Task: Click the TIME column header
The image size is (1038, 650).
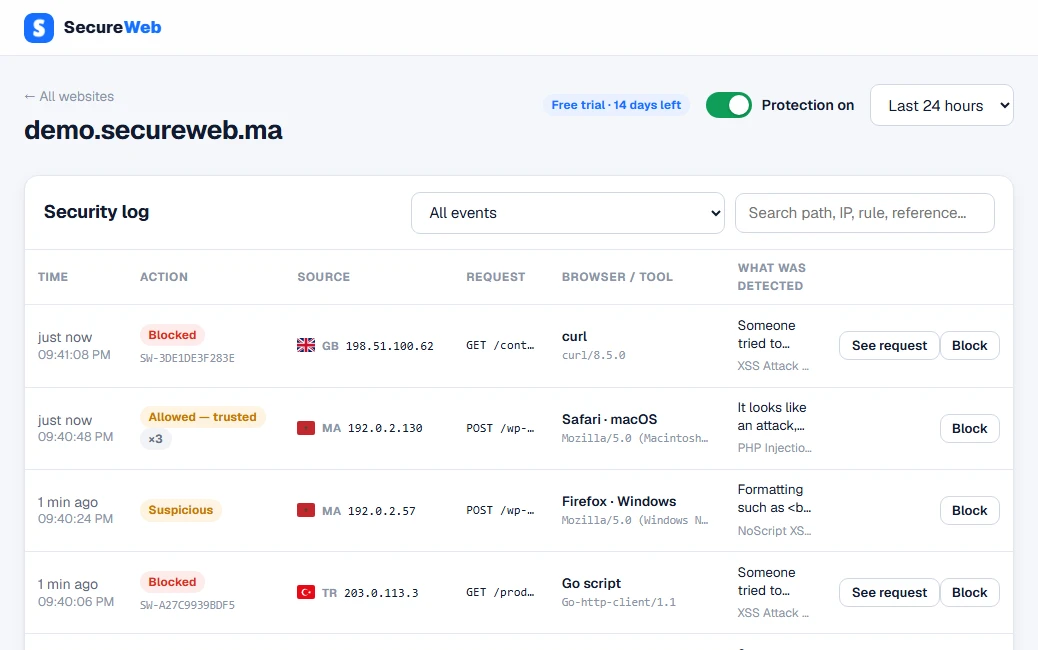Action: click(53, 277)
